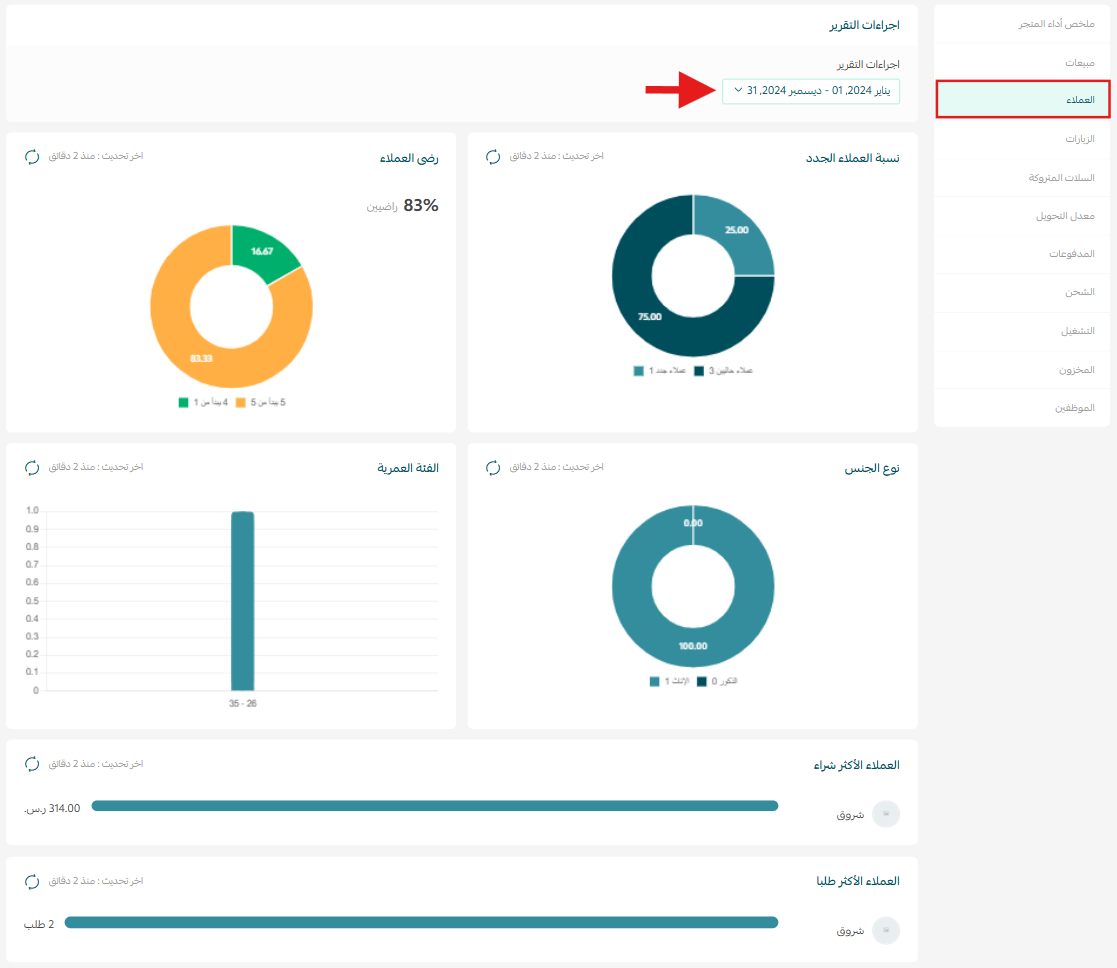
Task: Click the 26 - 35 age group bar
Action: pos(242,600)
